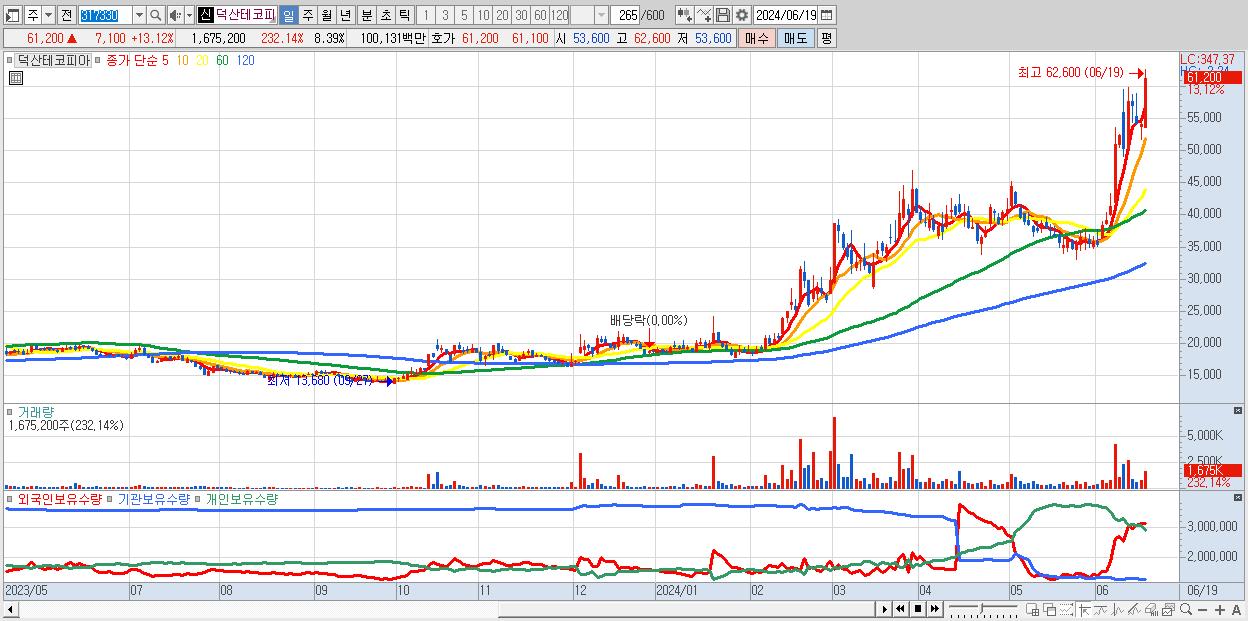Select the 1 interval button
1248x621 pixels.
(x=425, y=15)
